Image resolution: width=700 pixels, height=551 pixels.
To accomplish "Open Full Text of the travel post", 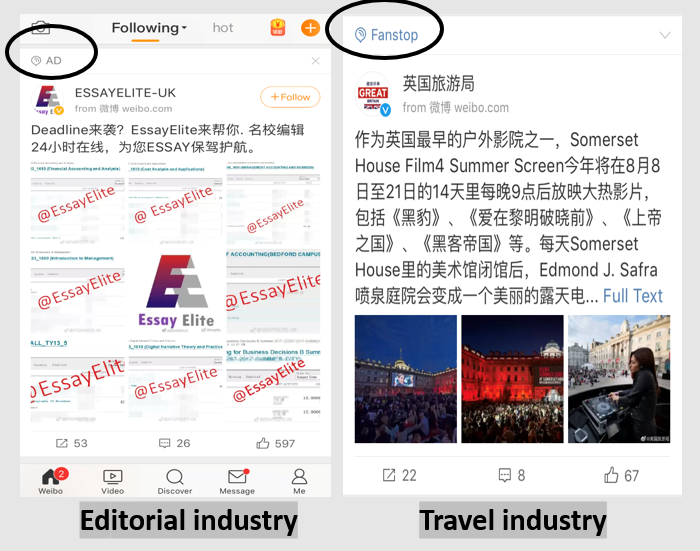I will pyautogui.click(x=632, y=296).
